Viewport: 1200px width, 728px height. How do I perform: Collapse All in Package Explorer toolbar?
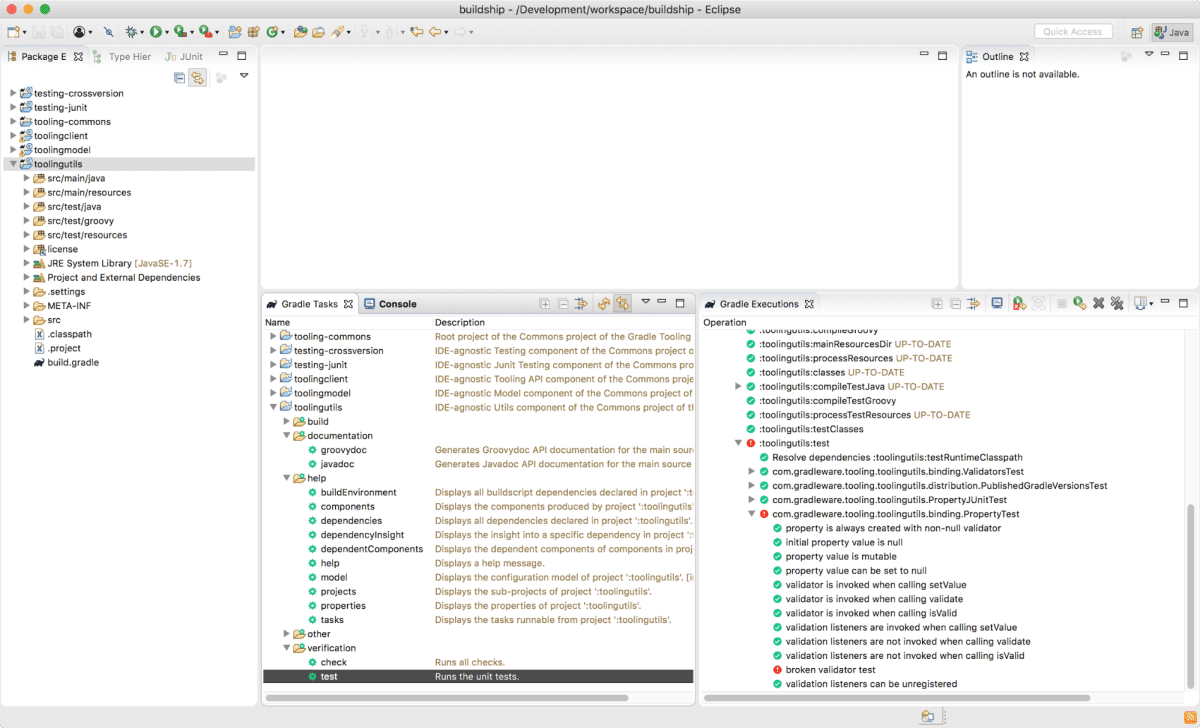pos(180,76)
